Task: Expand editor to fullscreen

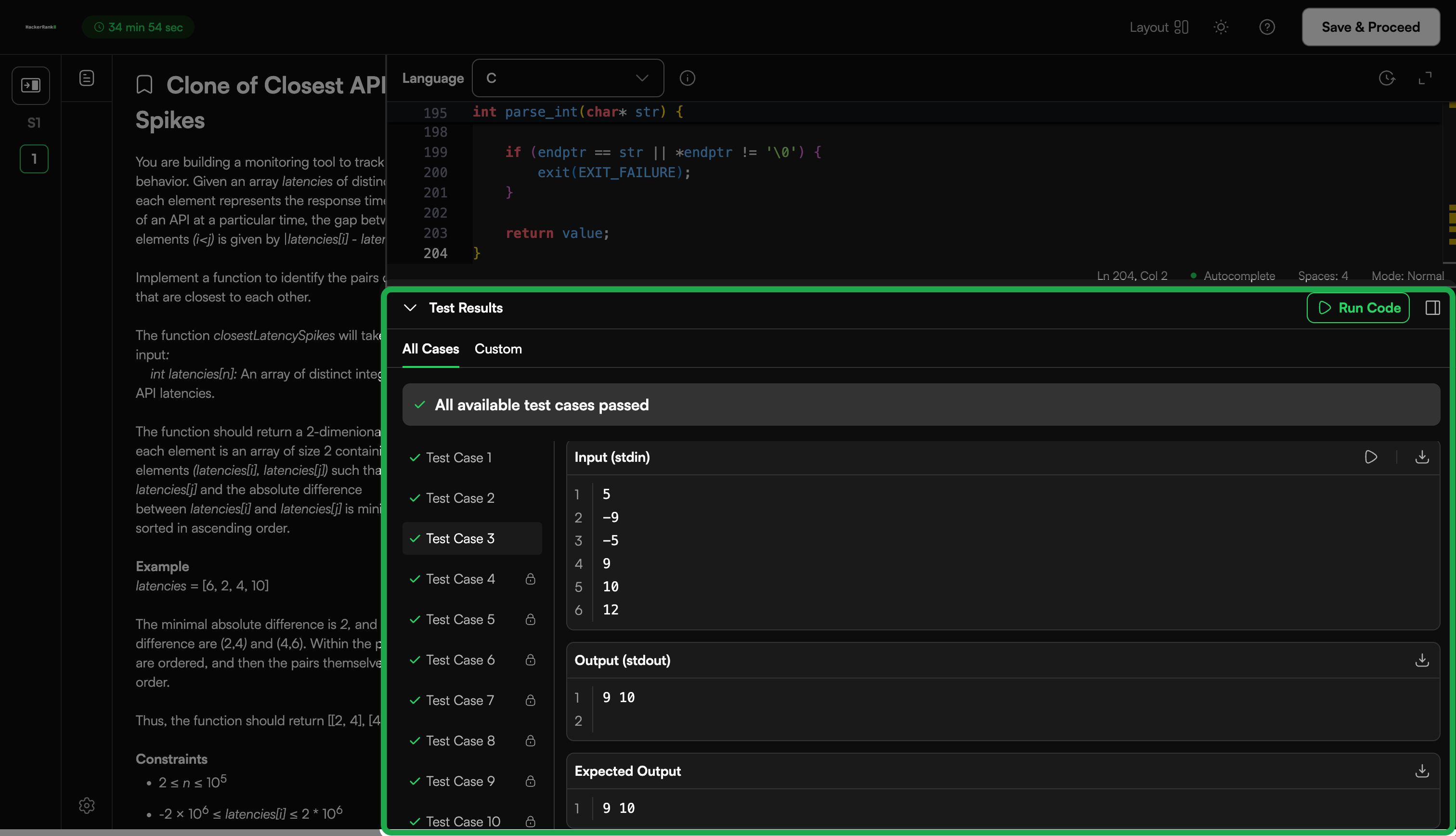Action: (x=1425, y=78)
